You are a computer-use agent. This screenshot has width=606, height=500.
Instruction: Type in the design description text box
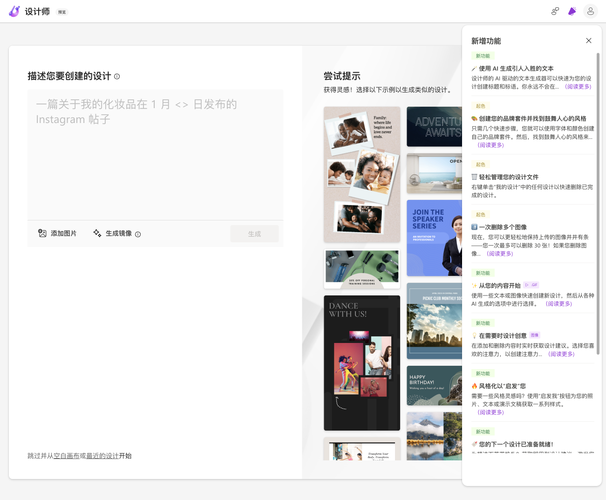(155, 150)
